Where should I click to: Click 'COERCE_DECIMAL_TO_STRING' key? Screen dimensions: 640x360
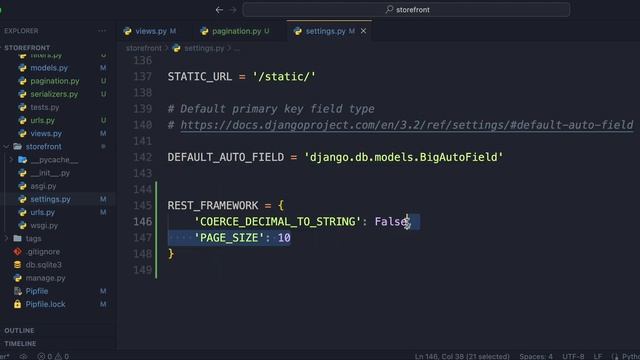point(277,222)
